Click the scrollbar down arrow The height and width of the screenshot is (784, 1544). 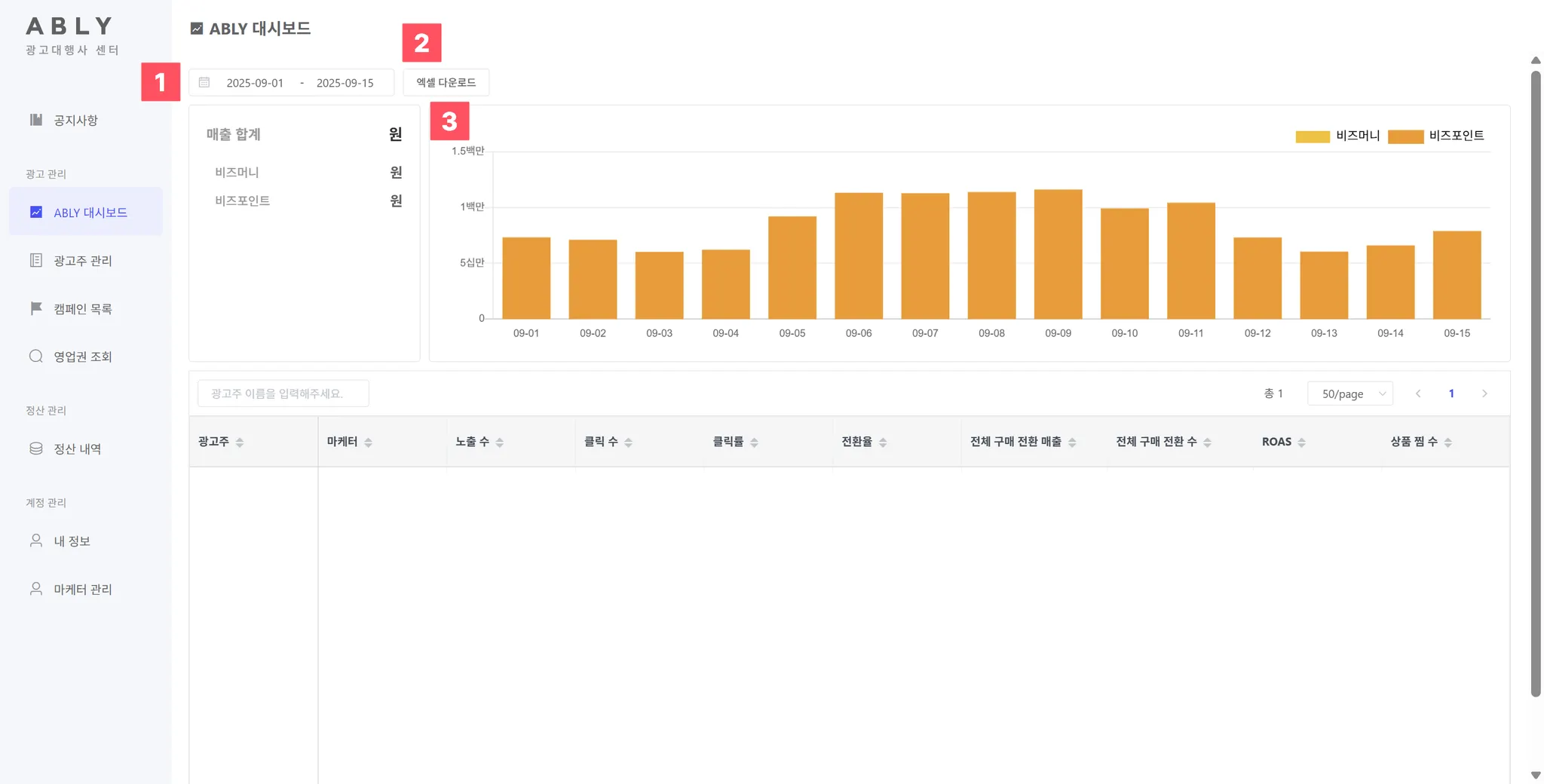coord(1536,775)
